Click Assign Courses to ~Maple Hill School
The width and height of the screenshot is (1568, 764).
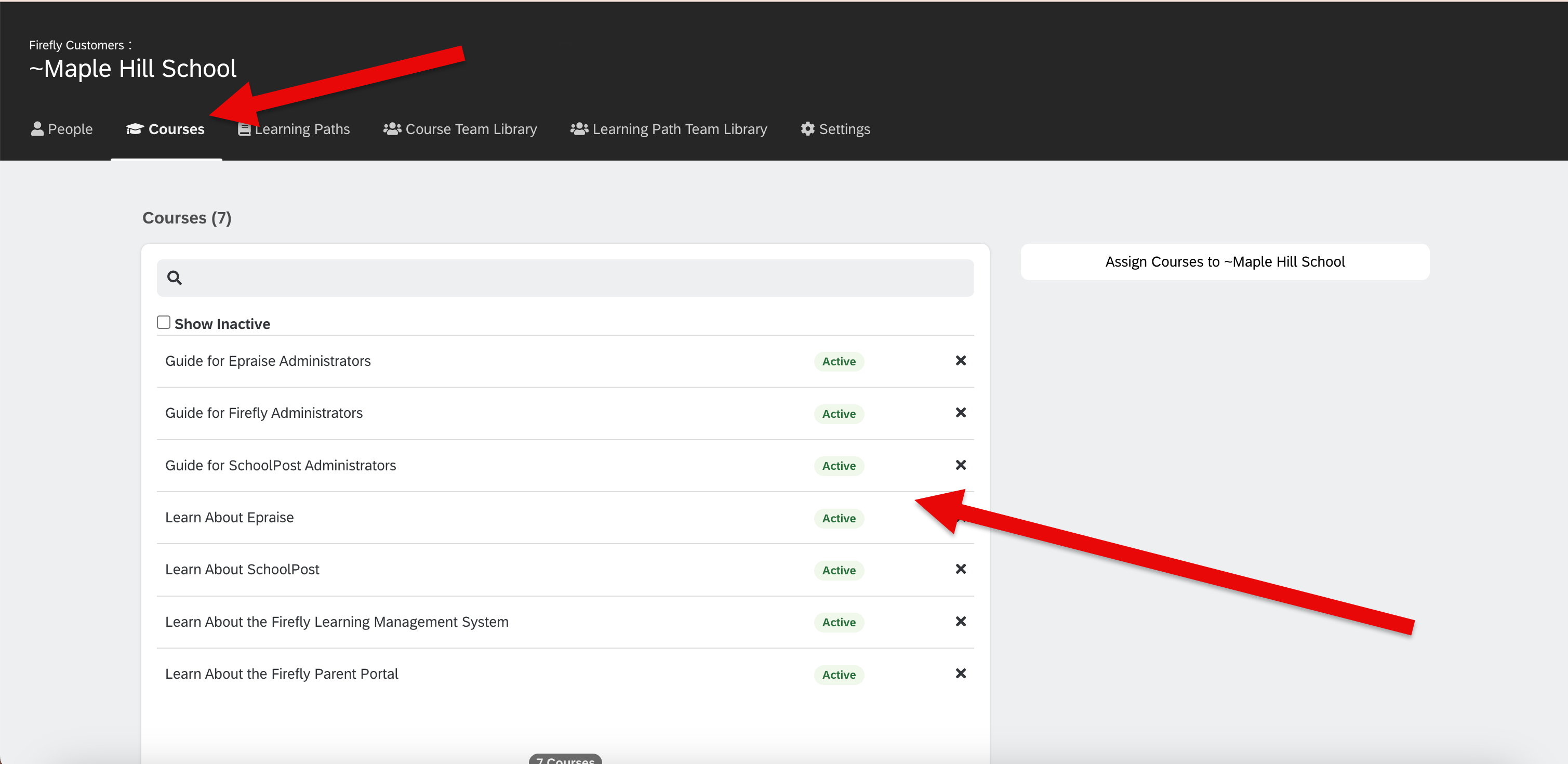click(1225, 262)
